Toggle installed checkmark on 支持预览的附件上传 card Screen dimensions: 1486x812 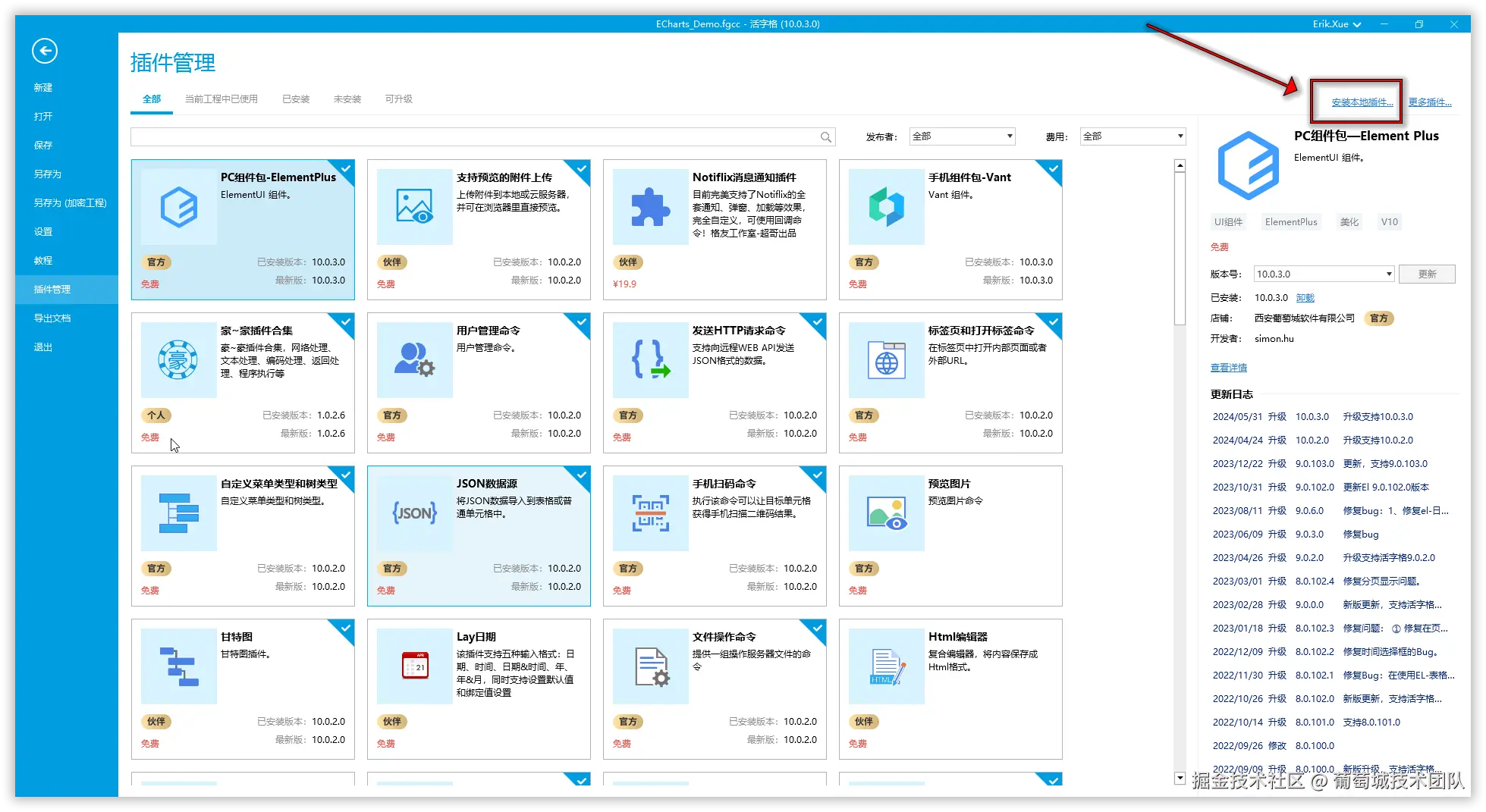(581, 169)
